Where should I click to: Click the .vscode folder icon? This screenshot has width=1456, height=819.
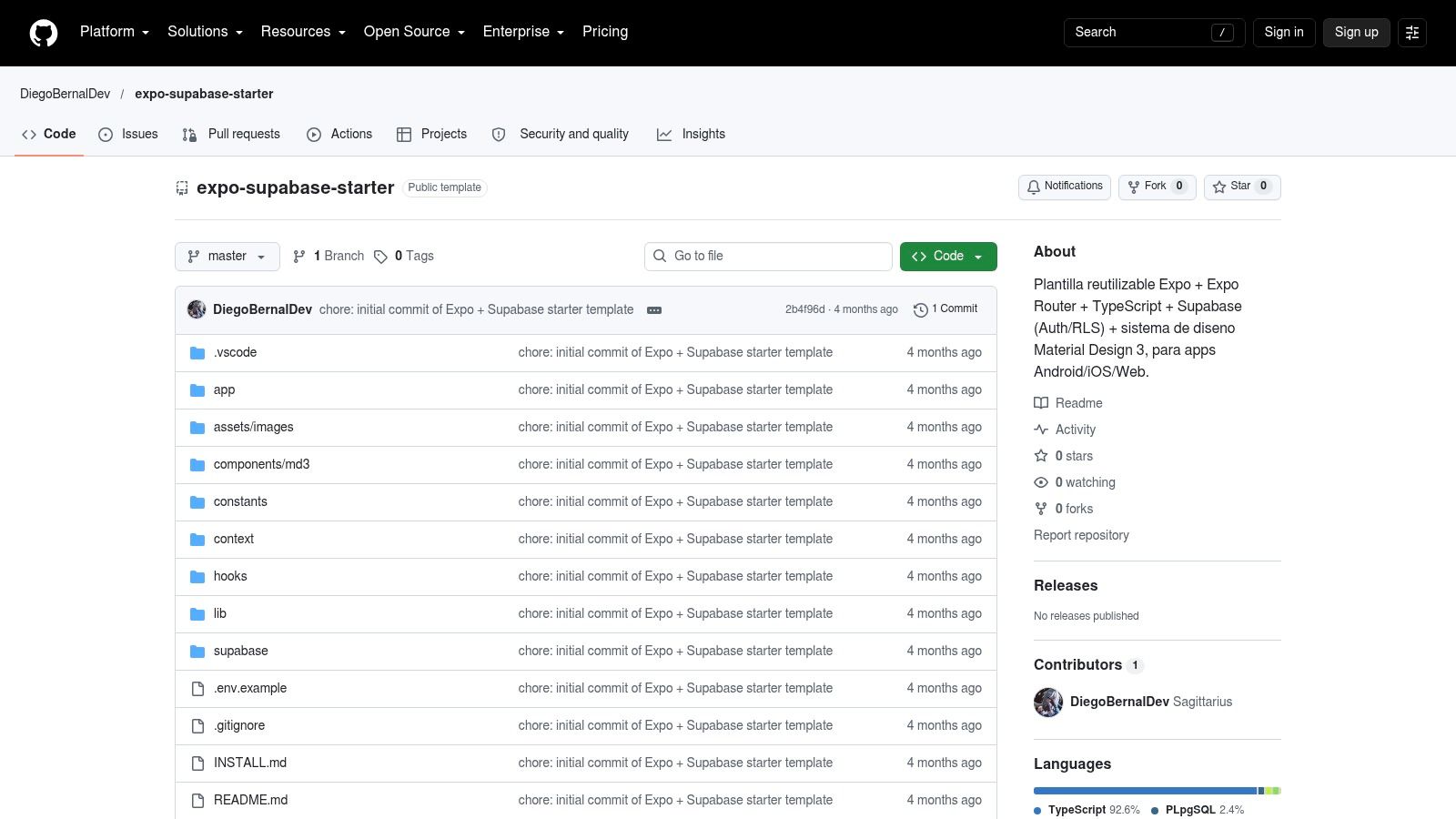pos(197,353)
